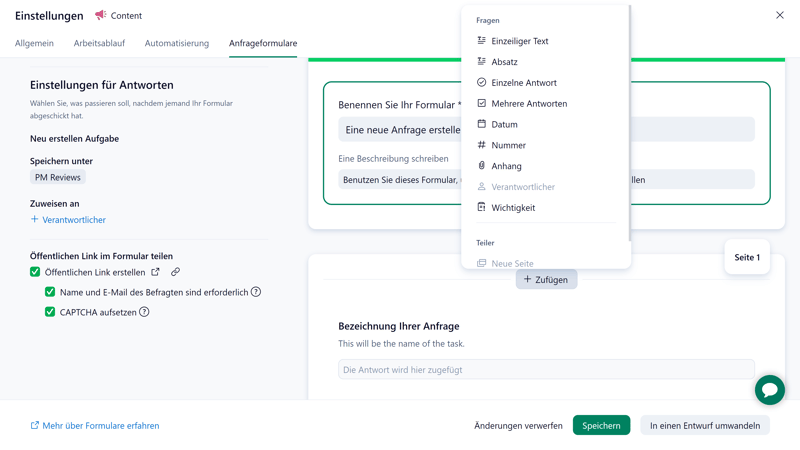
Task: Select the Anhang paperclip icon
Action: [481, 166]
